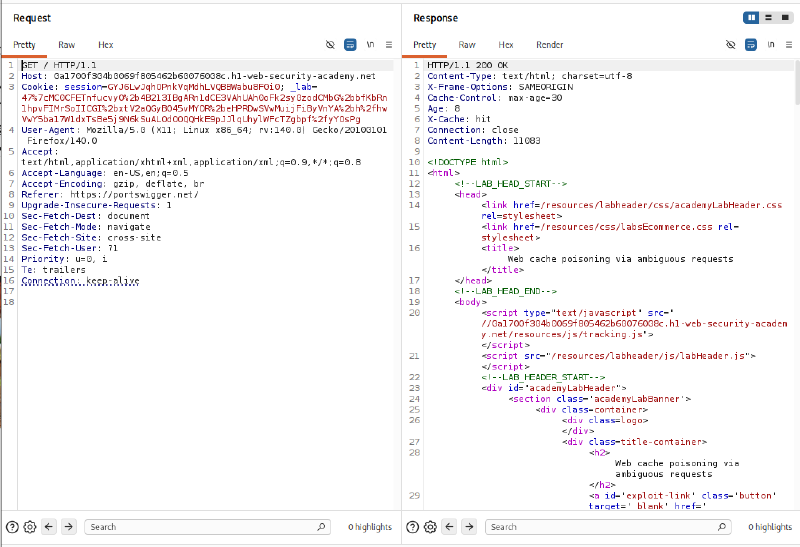The height and width of the screenshot is (547, 800).
Task: Click the Te: trailers request line
Action: (x=53, y=269)
